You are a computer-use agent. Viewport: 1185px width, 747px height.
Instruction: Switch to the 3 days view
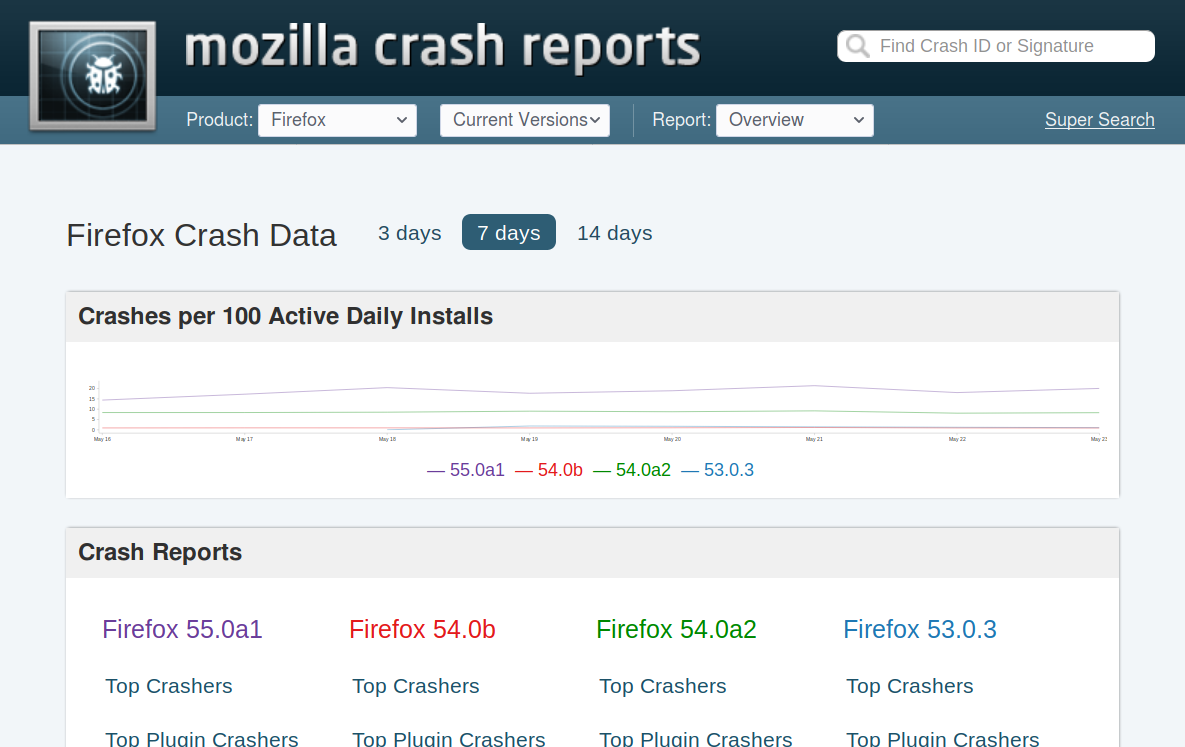(409, 233)
